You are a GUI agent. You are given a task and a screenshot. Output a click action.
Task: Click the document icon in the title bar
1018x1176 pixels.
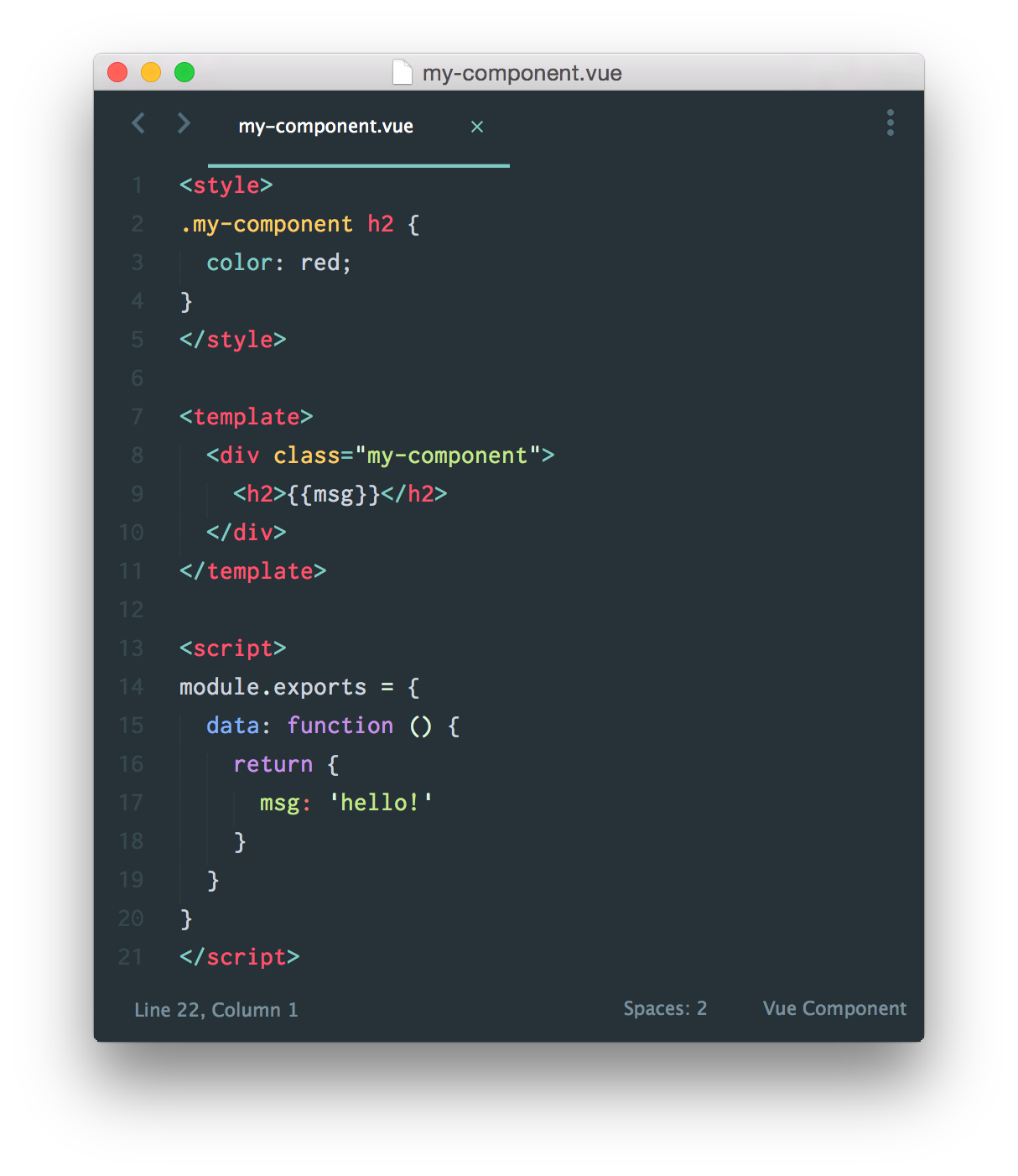pyautogui.click(x=403, y=72)
